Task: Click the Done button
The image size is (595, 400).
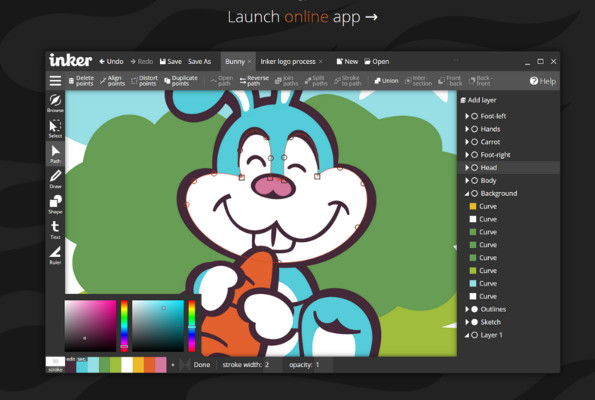Action: [x=201, y=365]
